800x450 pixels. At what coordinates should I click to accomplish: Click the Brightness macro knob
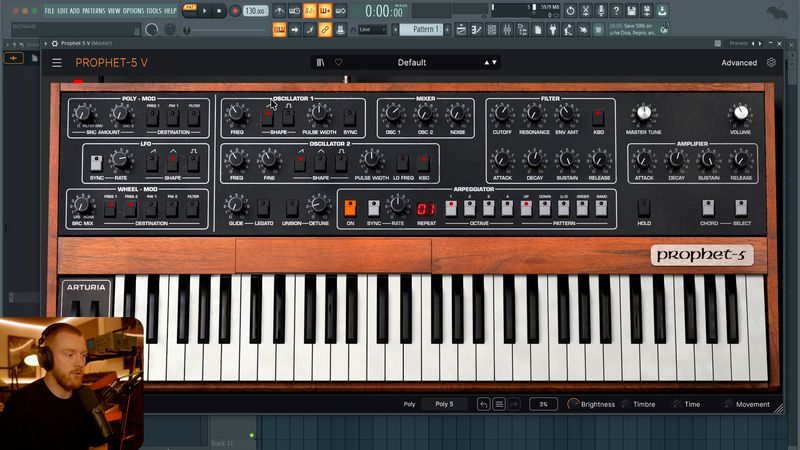[573, 404]
